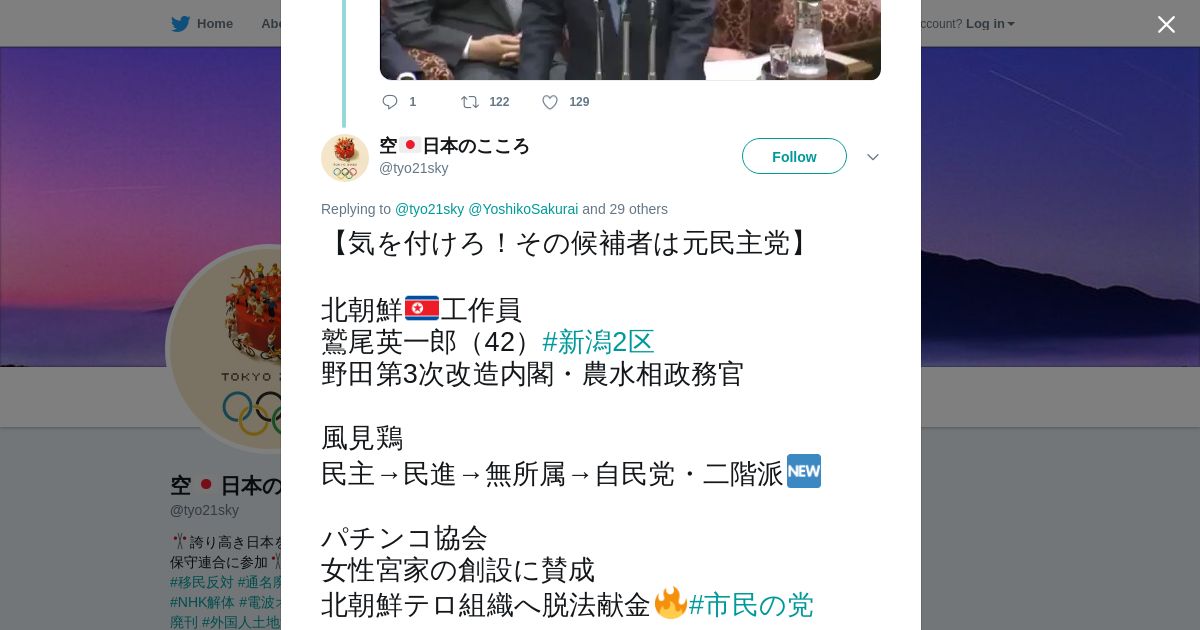The width and height of the screenshot is (1200, 630).
Task: Open the #NHK解体 hashtag in the bio
Action: coord(202,602)
